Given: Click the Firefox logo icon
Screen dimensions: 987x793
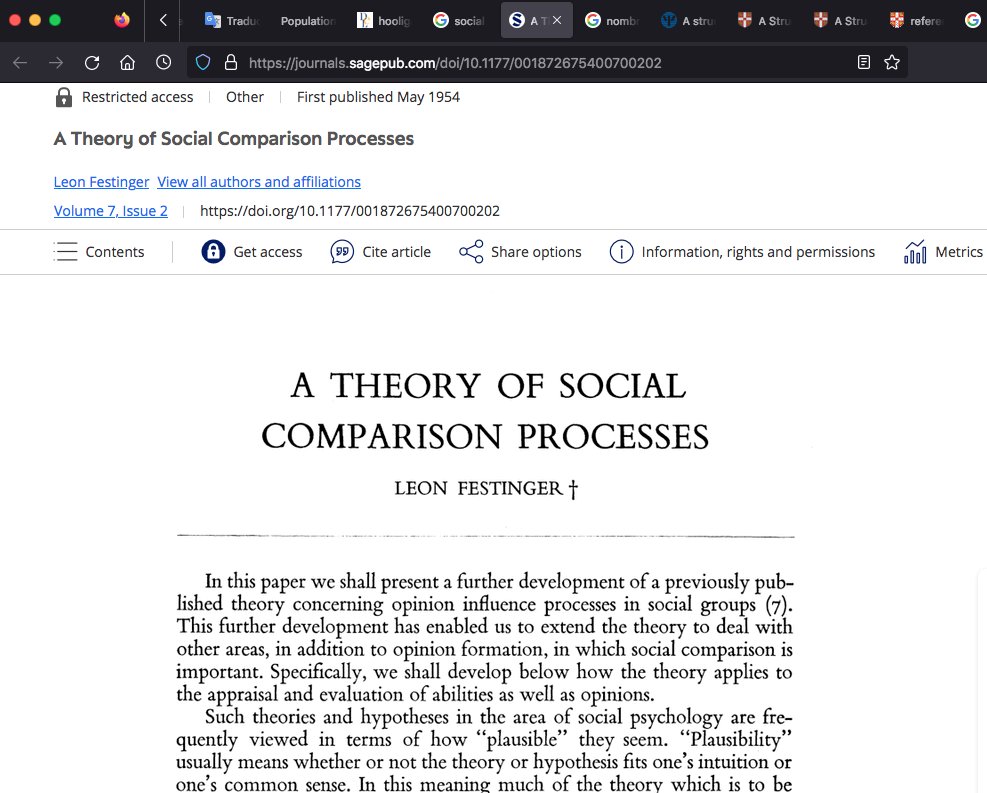Looking at the screenshot, I should coord(121,20).
